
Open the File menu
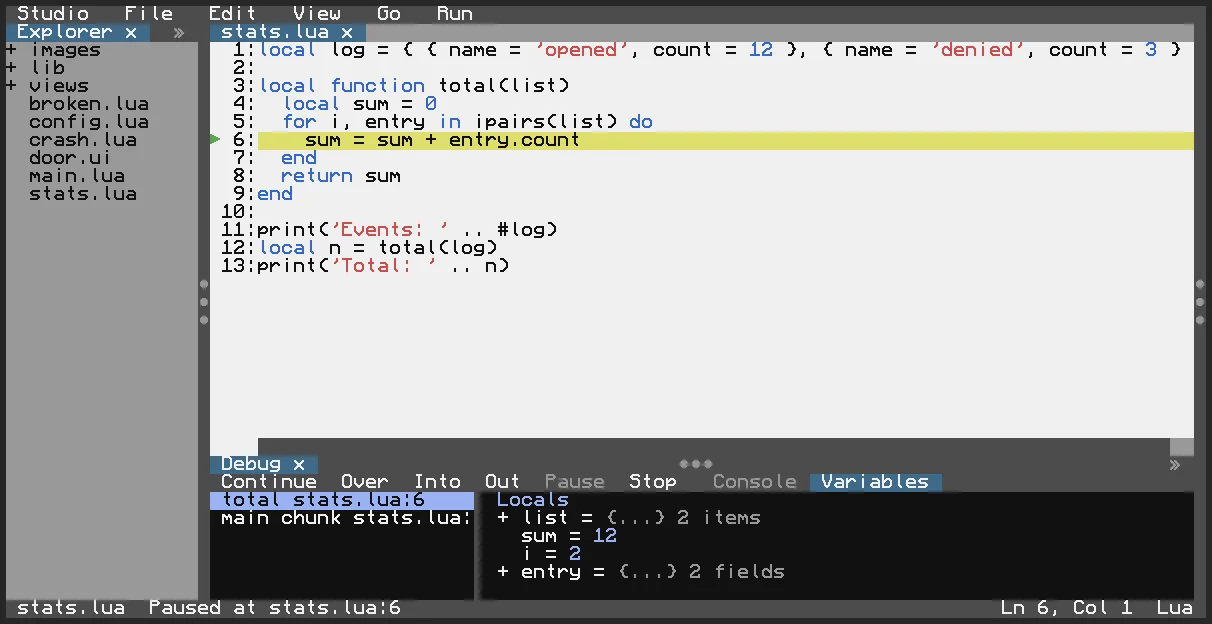coord(149,13)
